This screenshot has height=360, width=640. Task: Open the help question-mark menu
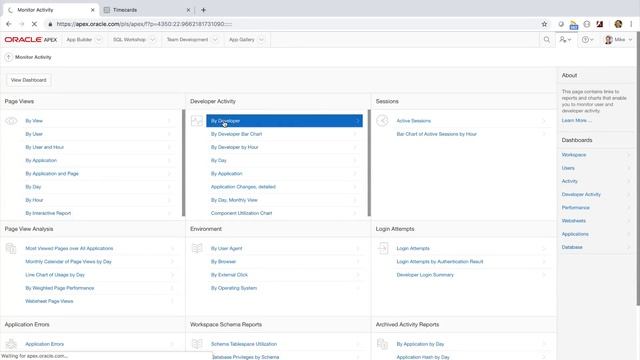(587, 40)
